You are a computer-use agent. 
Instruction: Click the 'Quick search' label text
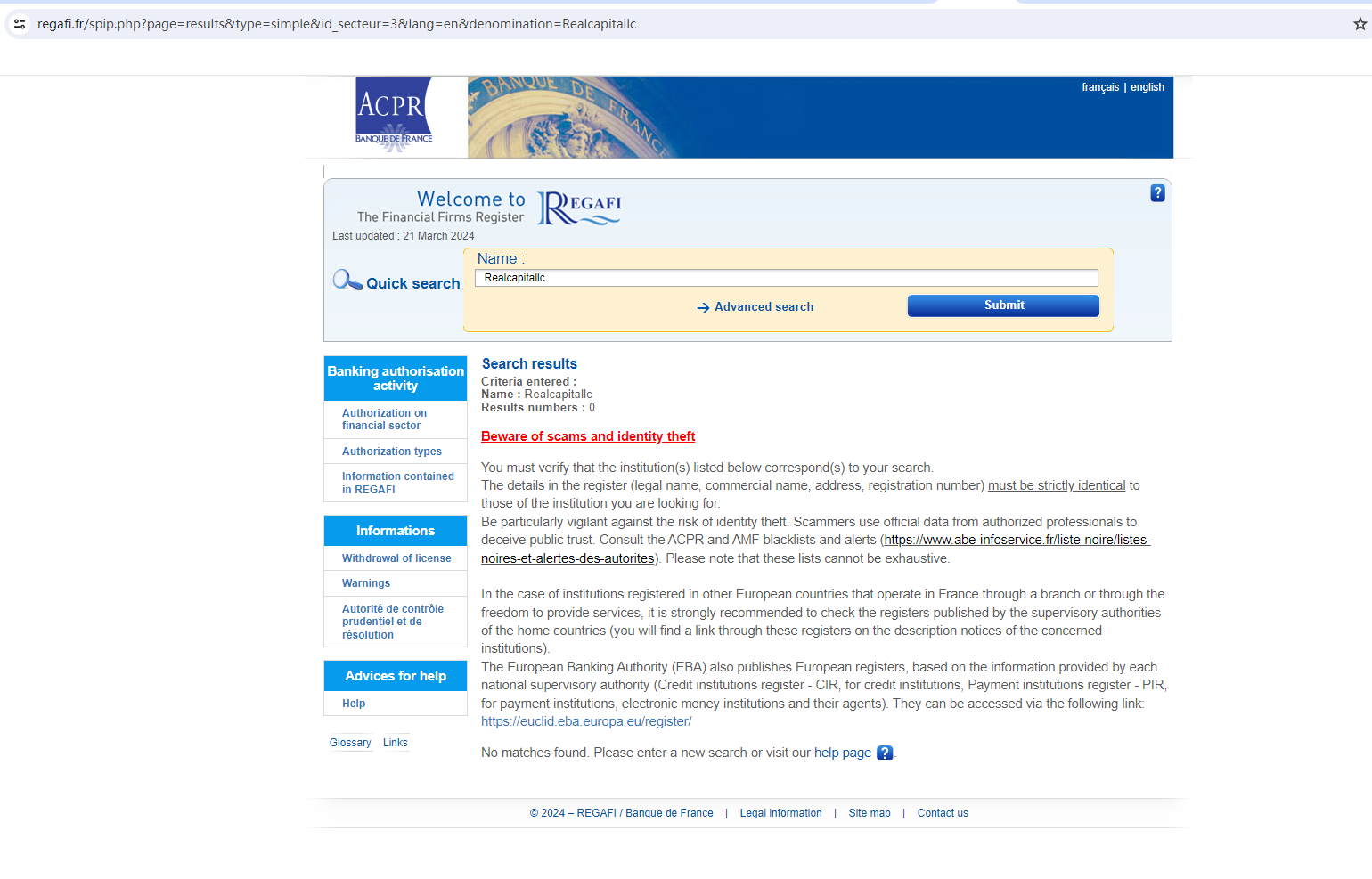[x=413, y=283]
